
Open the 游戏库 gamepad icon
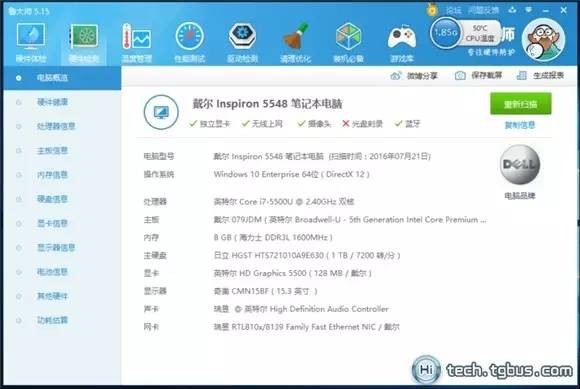coord(401,41)
